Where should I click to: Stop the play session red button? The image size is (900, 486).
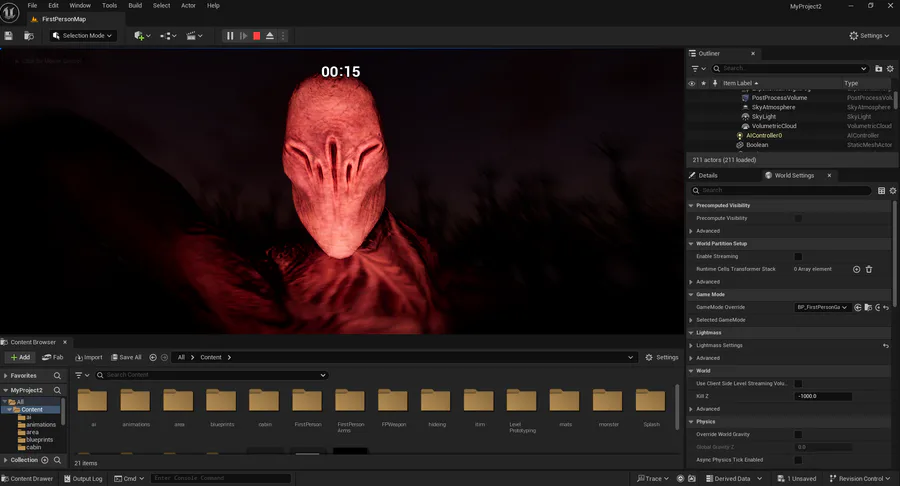tap(257, 36)
